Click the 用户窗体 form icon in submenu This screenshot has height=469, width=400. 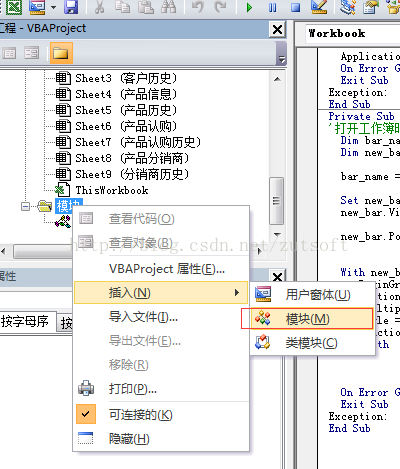click(263, 294)
